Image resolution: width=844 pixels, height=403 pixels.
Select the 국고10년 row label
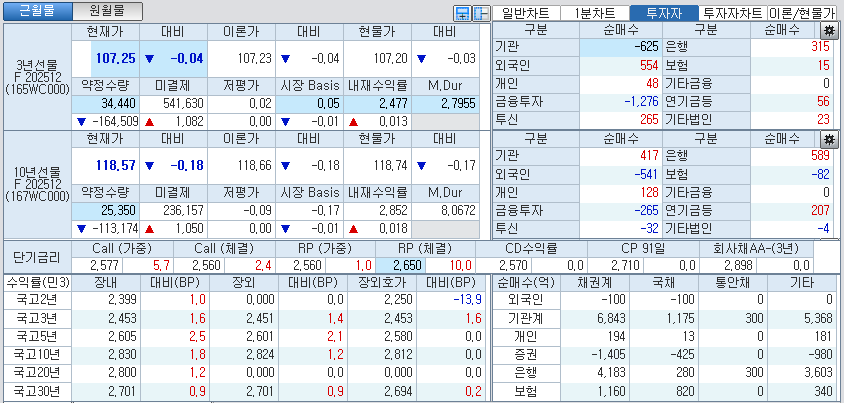tap(37, 354)
